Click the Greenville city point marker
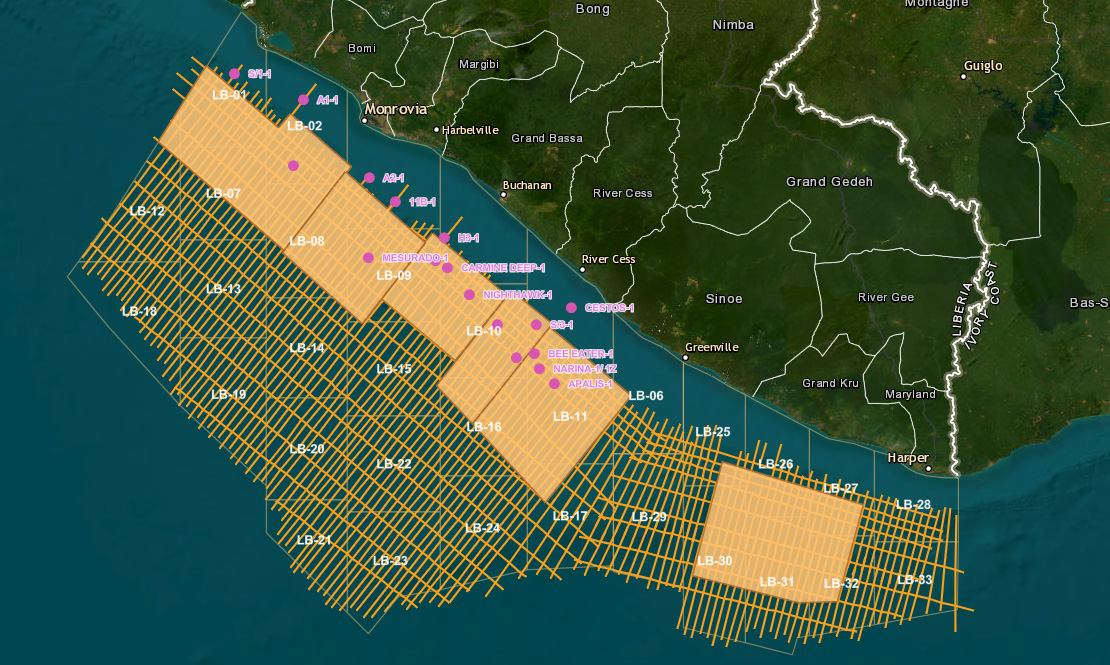The image size is (1110, 665). [x=685, y=358]
